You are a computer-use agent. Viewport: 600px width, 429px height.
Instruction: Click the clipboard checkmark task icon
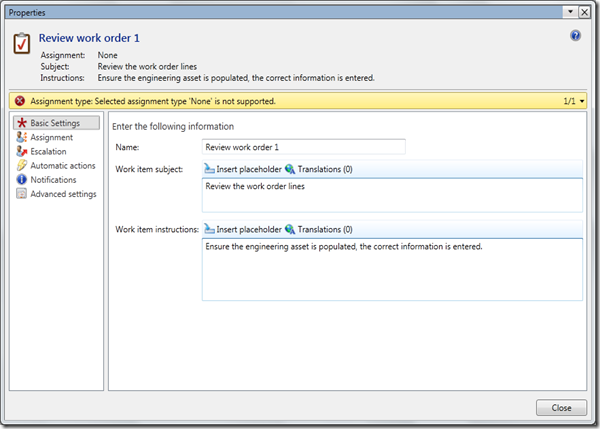[x=21, y=43]
